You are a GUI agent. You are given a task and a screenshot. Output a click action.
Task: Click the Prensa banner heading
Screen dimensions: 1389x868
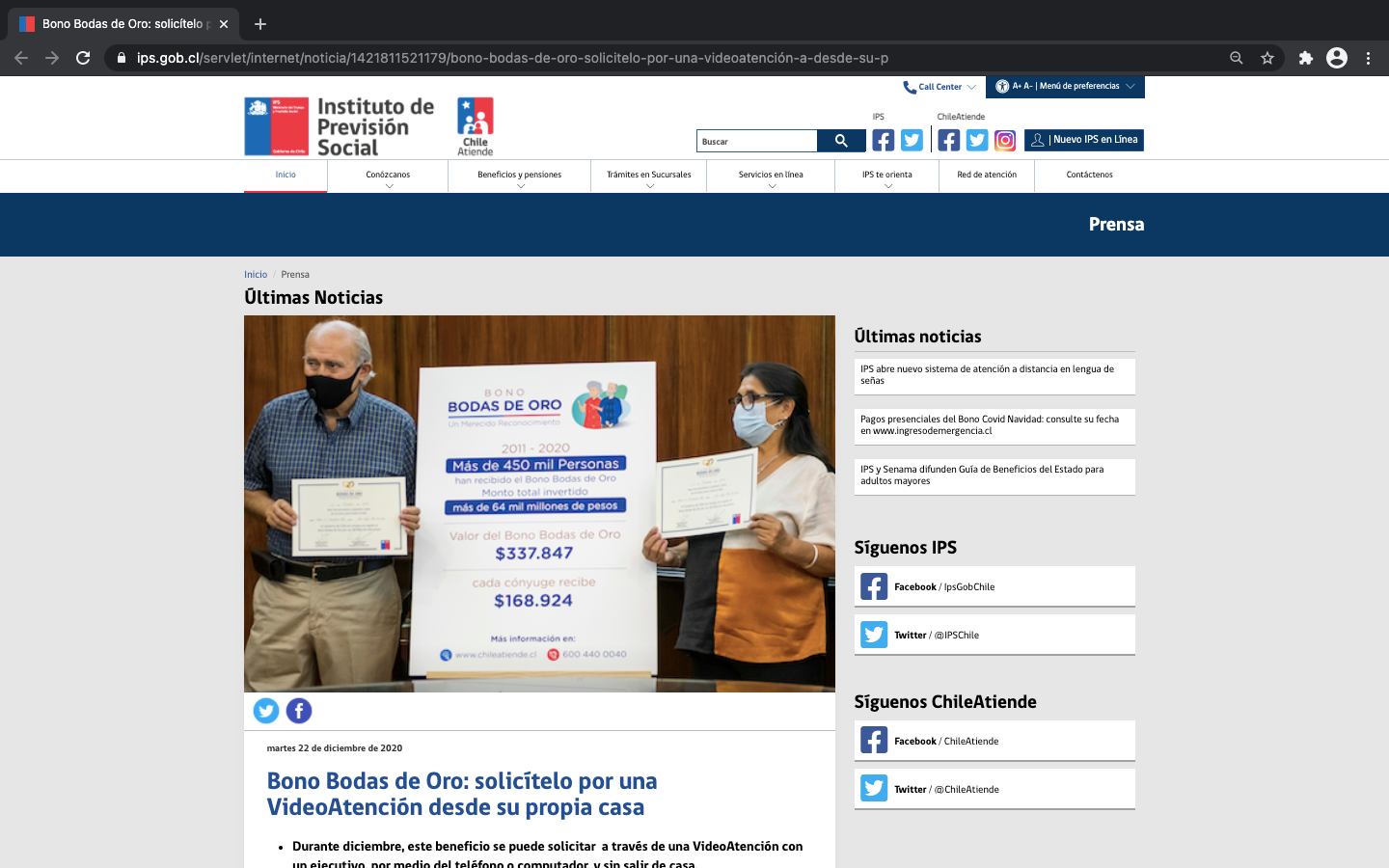(1116, 225)
